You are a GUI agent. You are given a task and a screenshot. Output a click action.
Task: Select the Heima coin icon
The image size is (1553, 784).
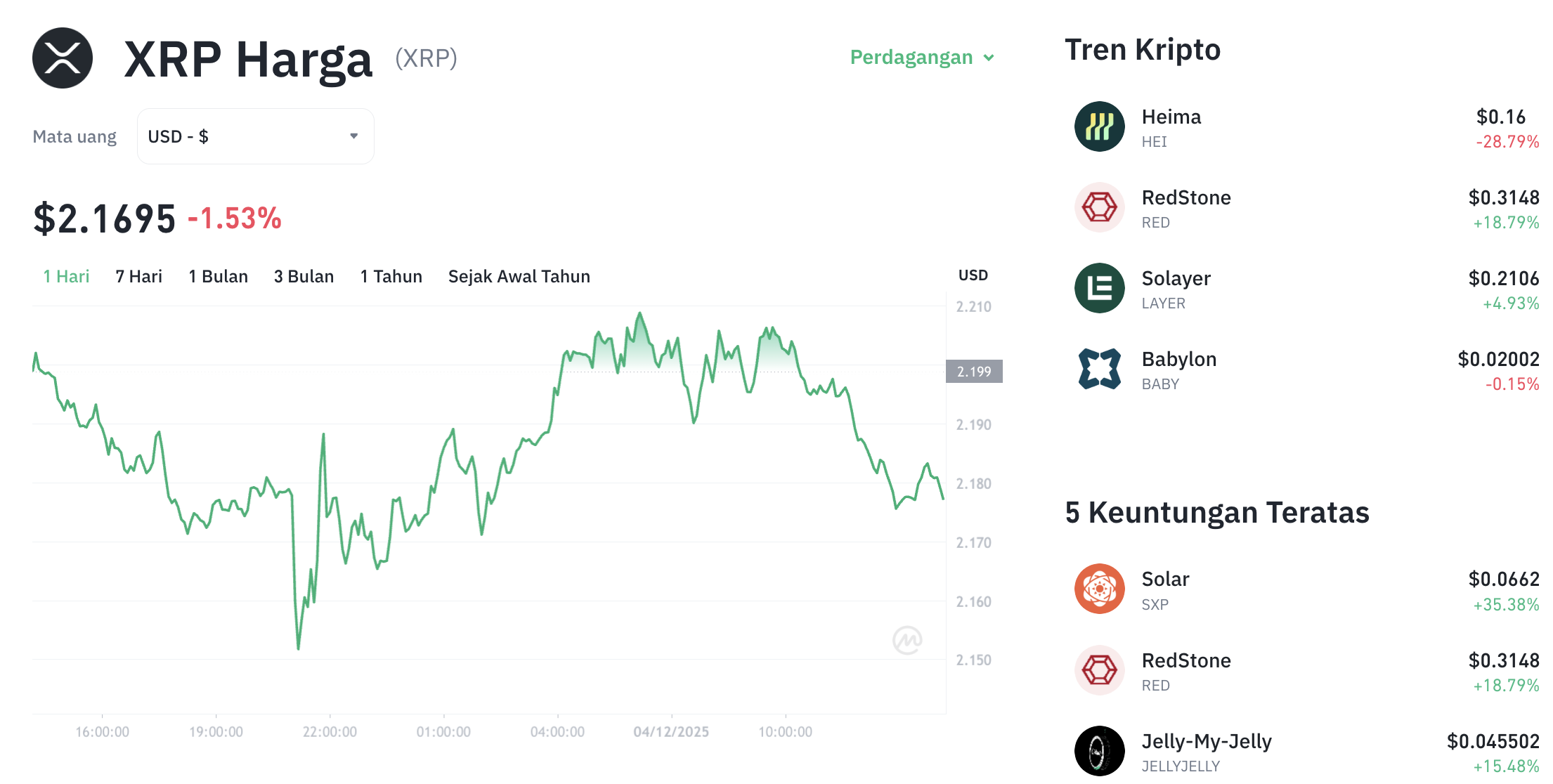click(1099, 128)
